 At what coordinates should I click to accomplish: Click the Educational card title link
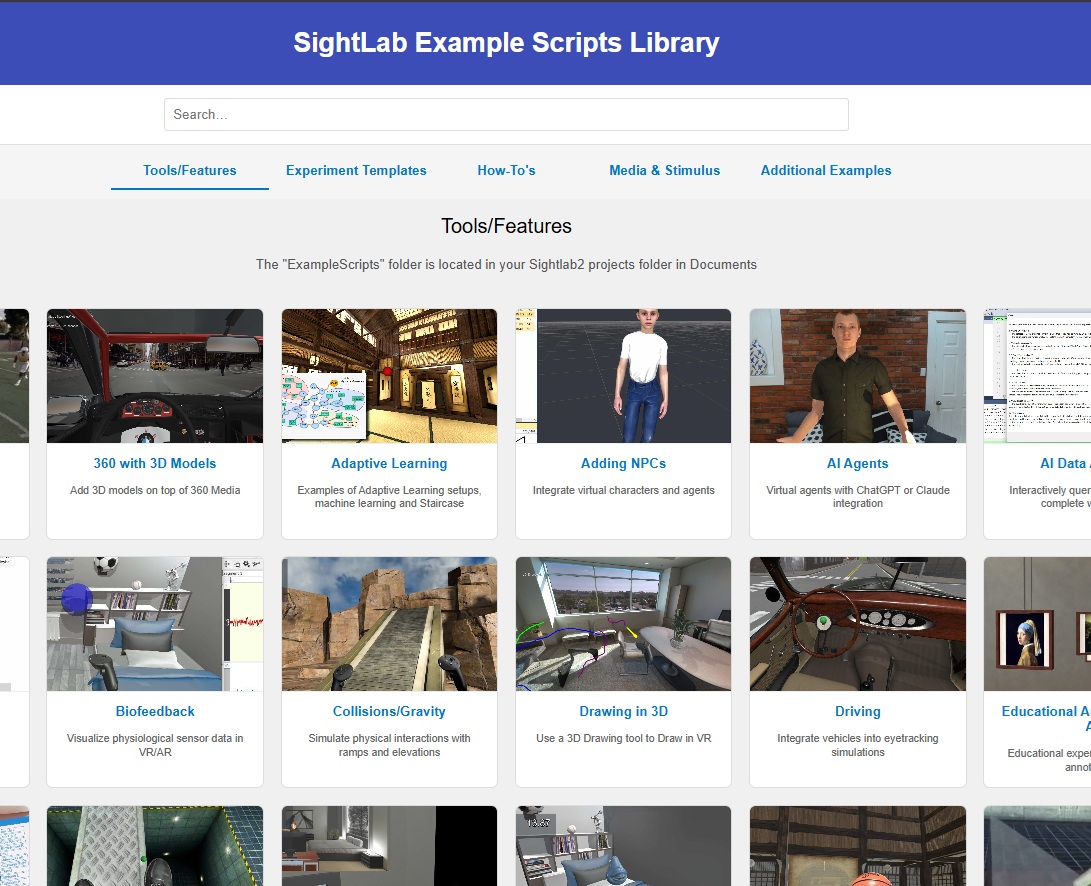[x=1045, y=718]
